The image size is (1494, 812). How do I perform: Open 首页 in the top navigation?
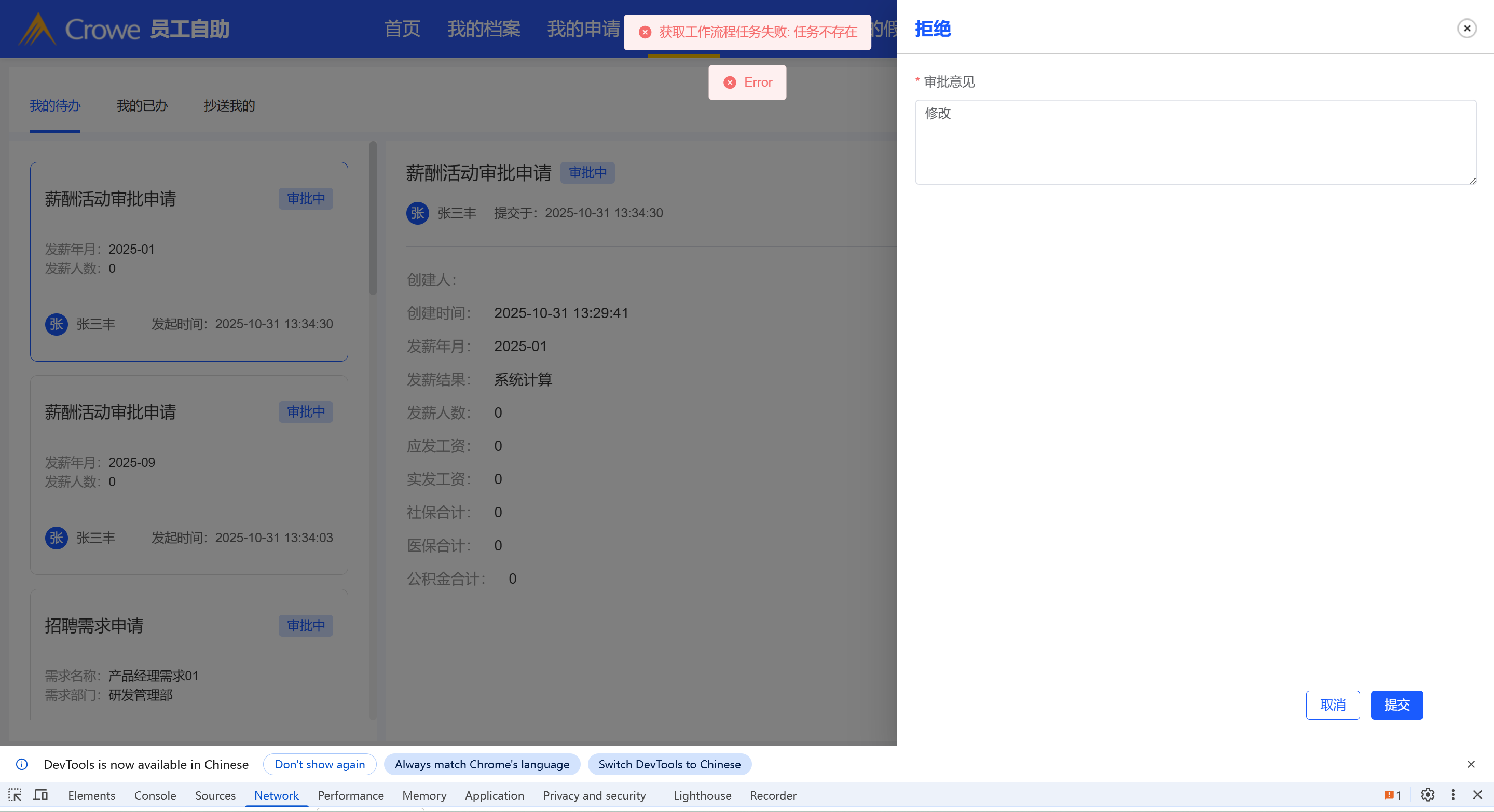(402, 29)
